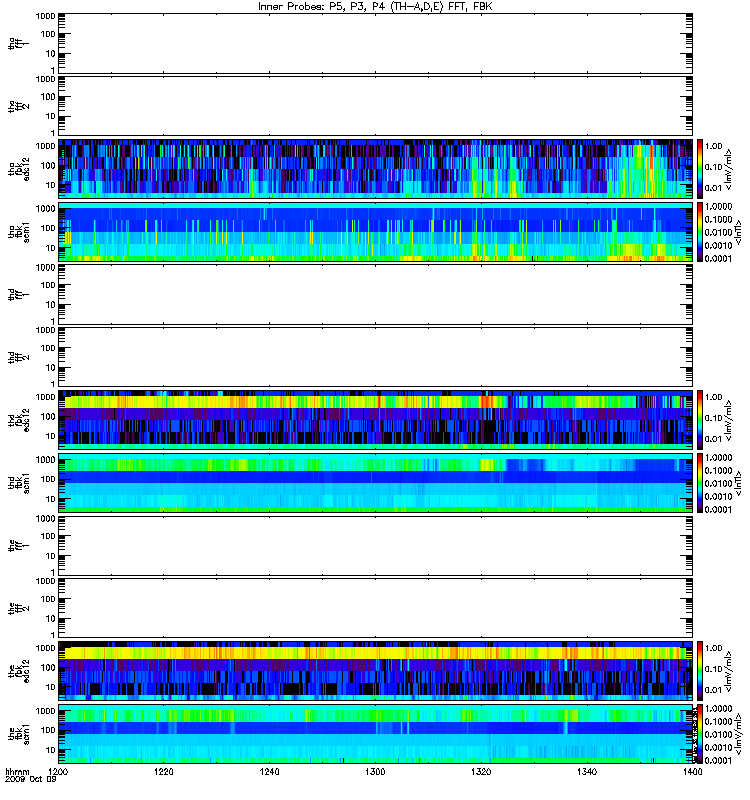Screen dimensions: 750x800
Task: Click the 'the fbk scm1' color bar
Action: click(x=700, y=734)
